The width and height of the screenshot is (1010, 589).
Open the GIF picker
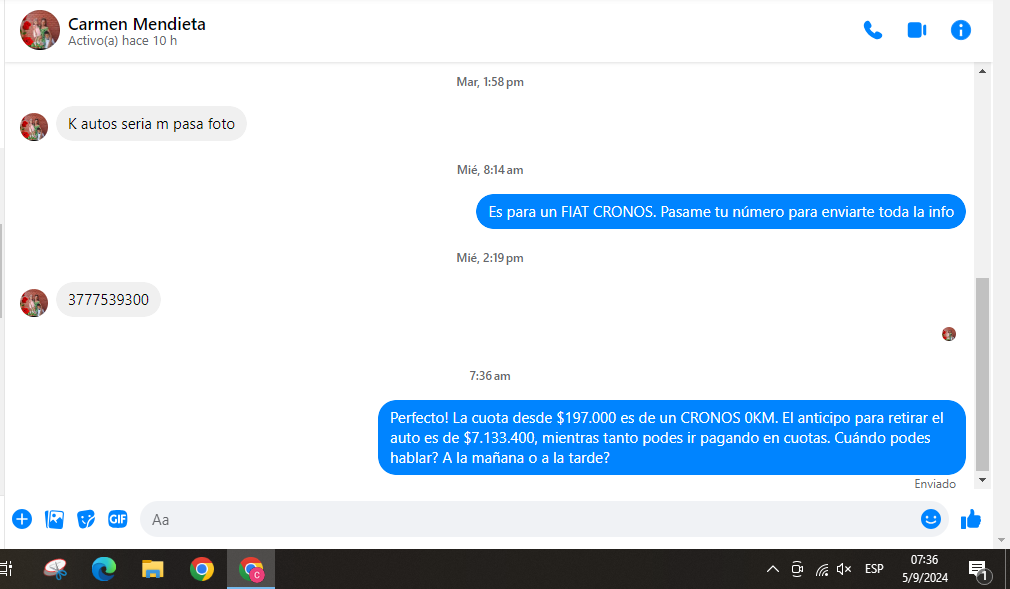[118, 519]
